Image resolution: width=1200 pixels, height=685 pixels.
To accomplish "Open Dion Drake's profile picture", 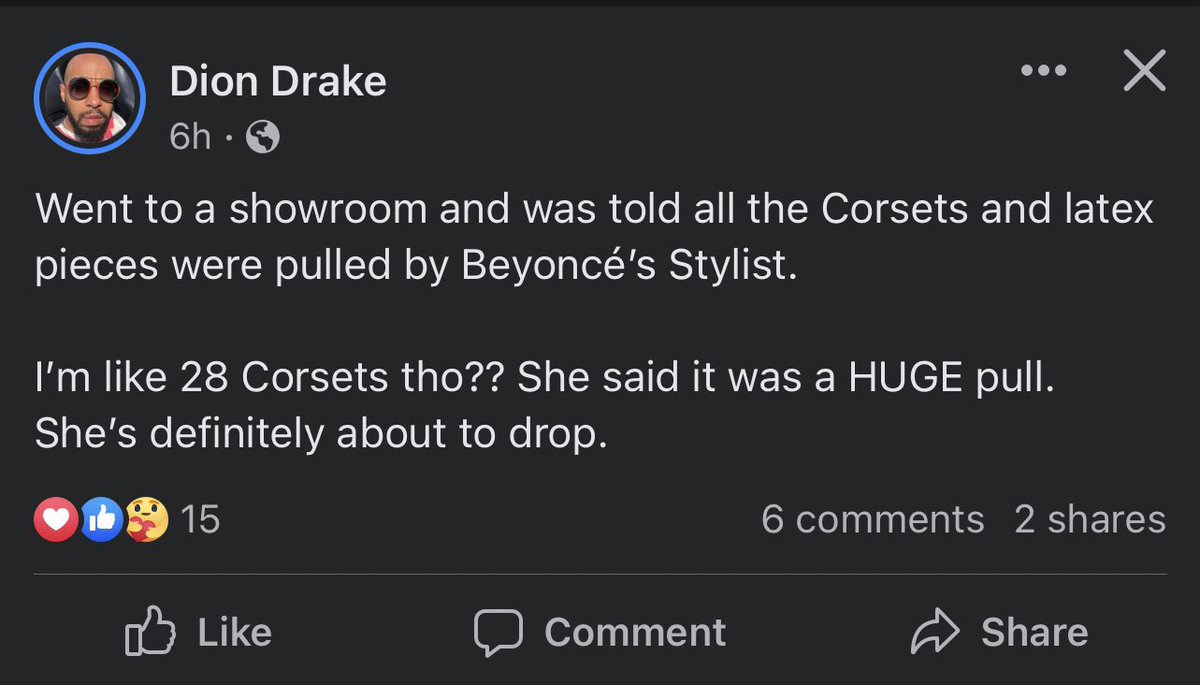I will point(90,98).
